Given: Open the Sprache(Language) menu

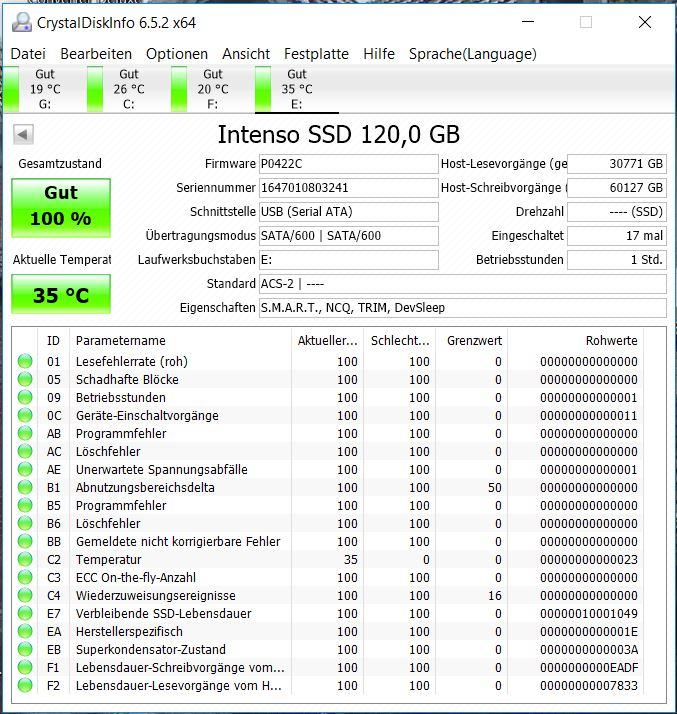Looking at the screenshot, I should (x=473, y=54).
